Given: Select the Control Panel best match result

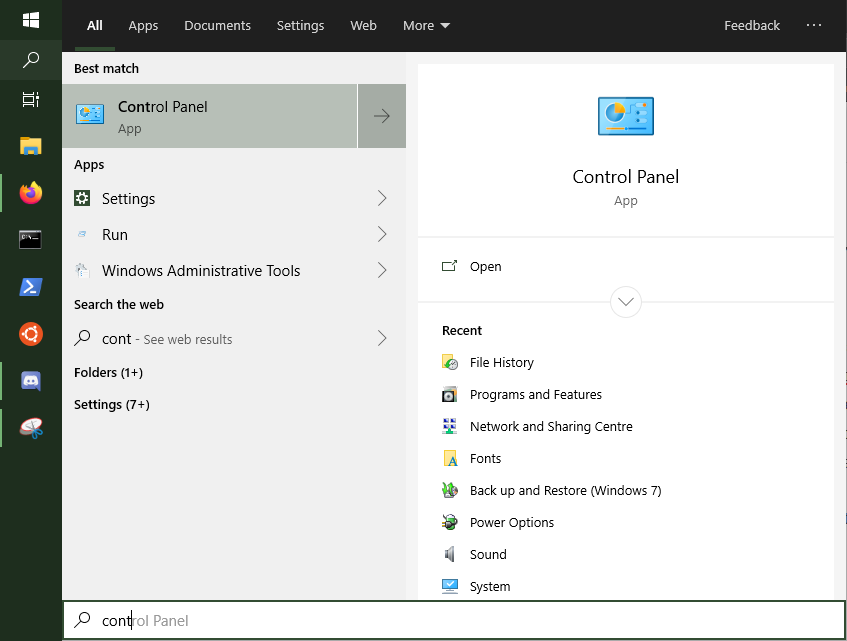Looking at the screenshot, I should (210, 116).
